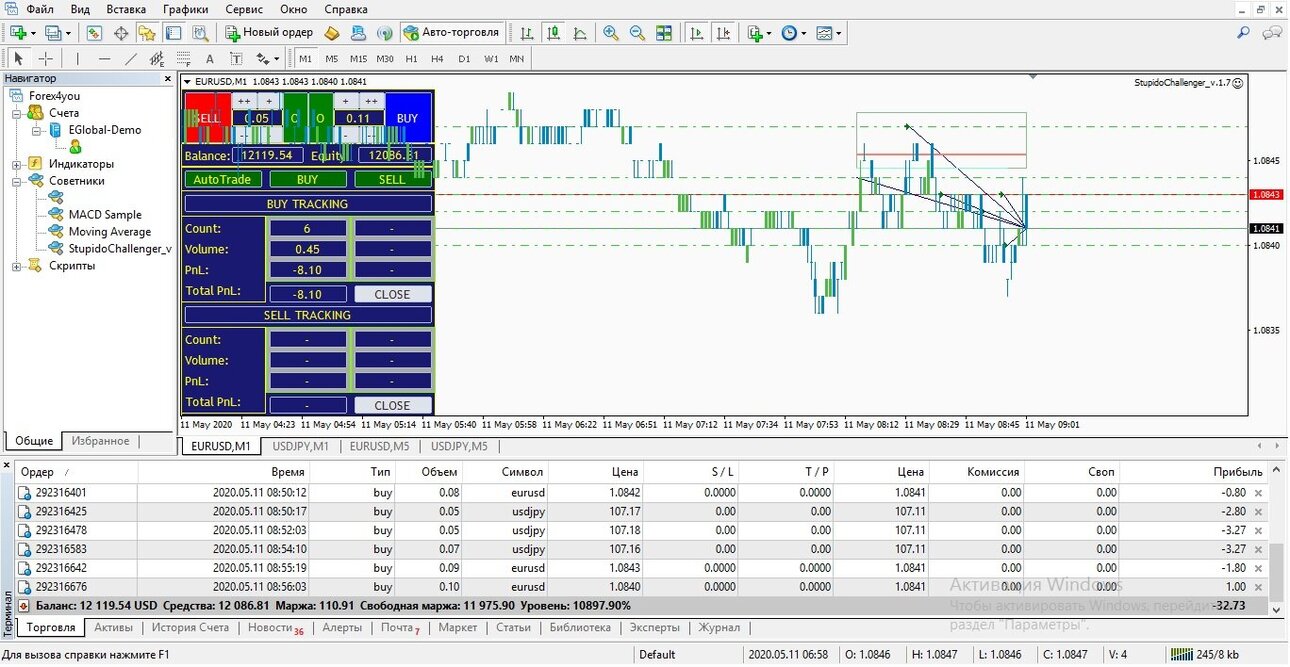Toggle the chart auto scroll icon
1290x667 pixels.
pos(696,33)
